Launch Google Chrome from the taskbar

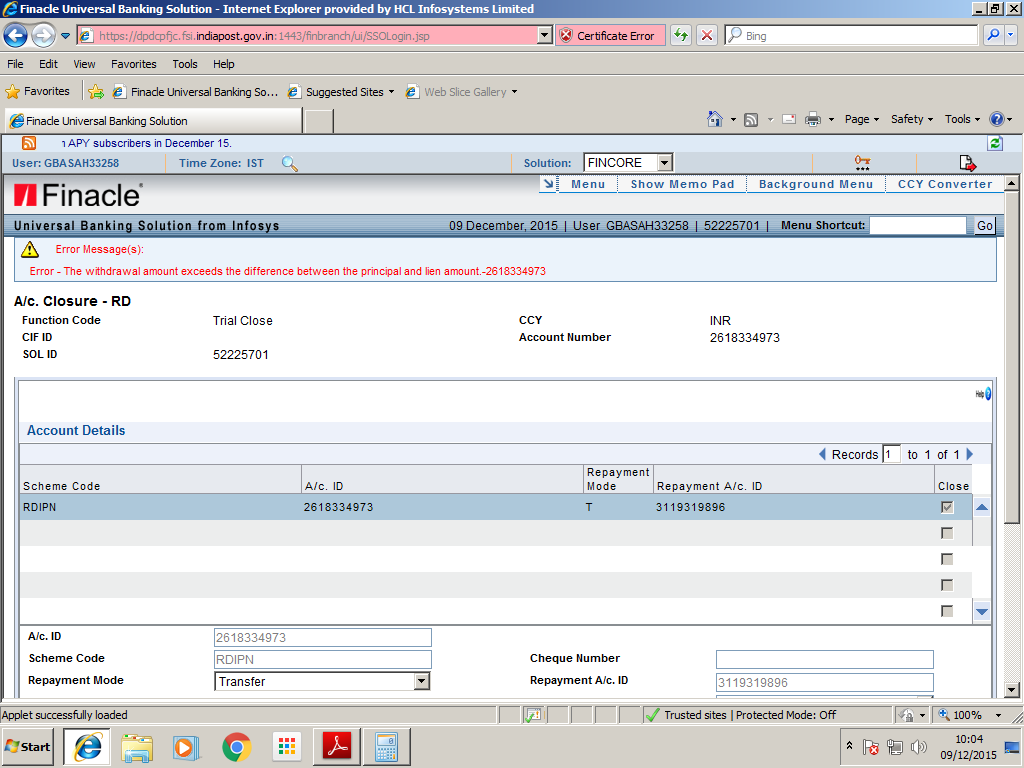tap(237, 746)
